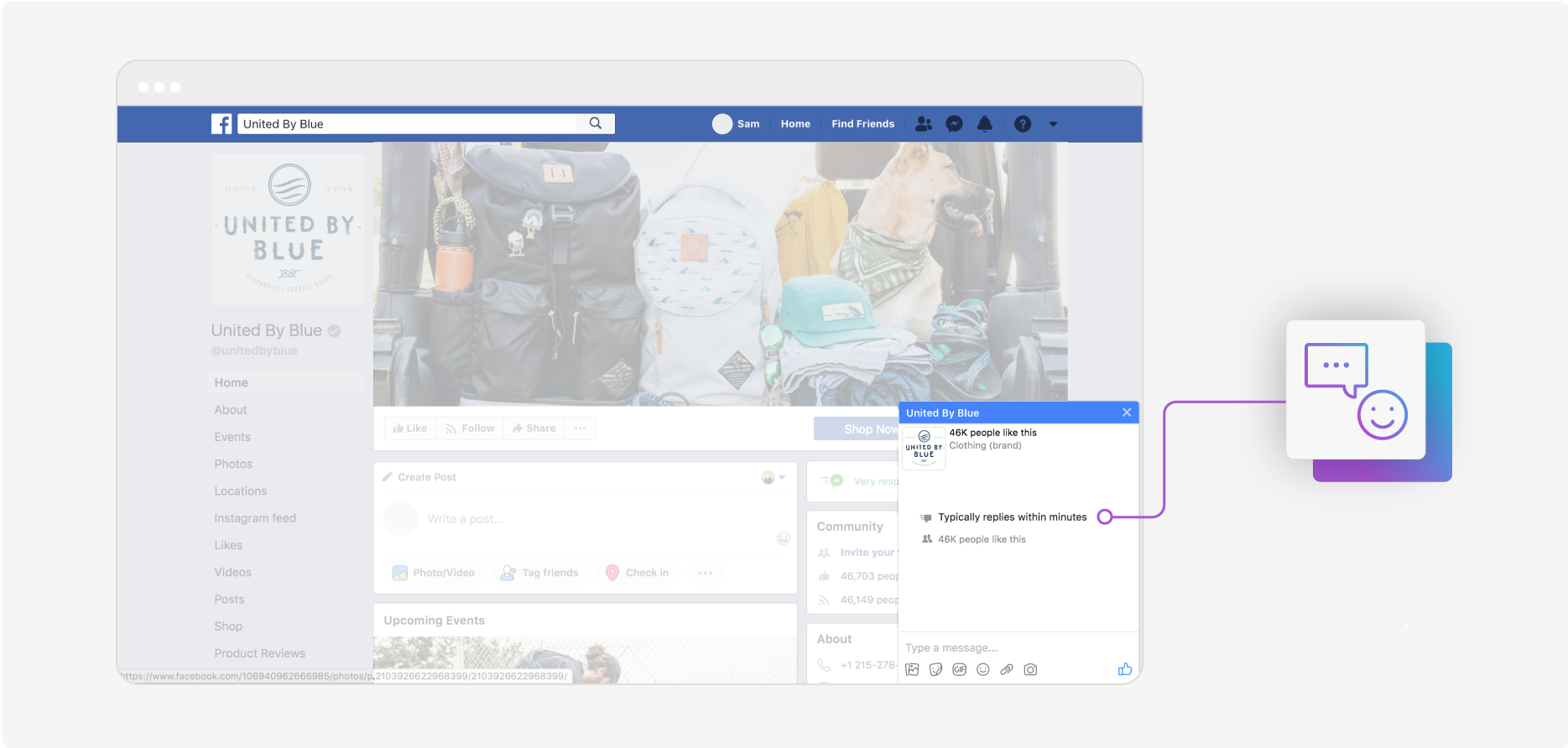Click the chat window page logo thumbnail

(x=924, y=448)
